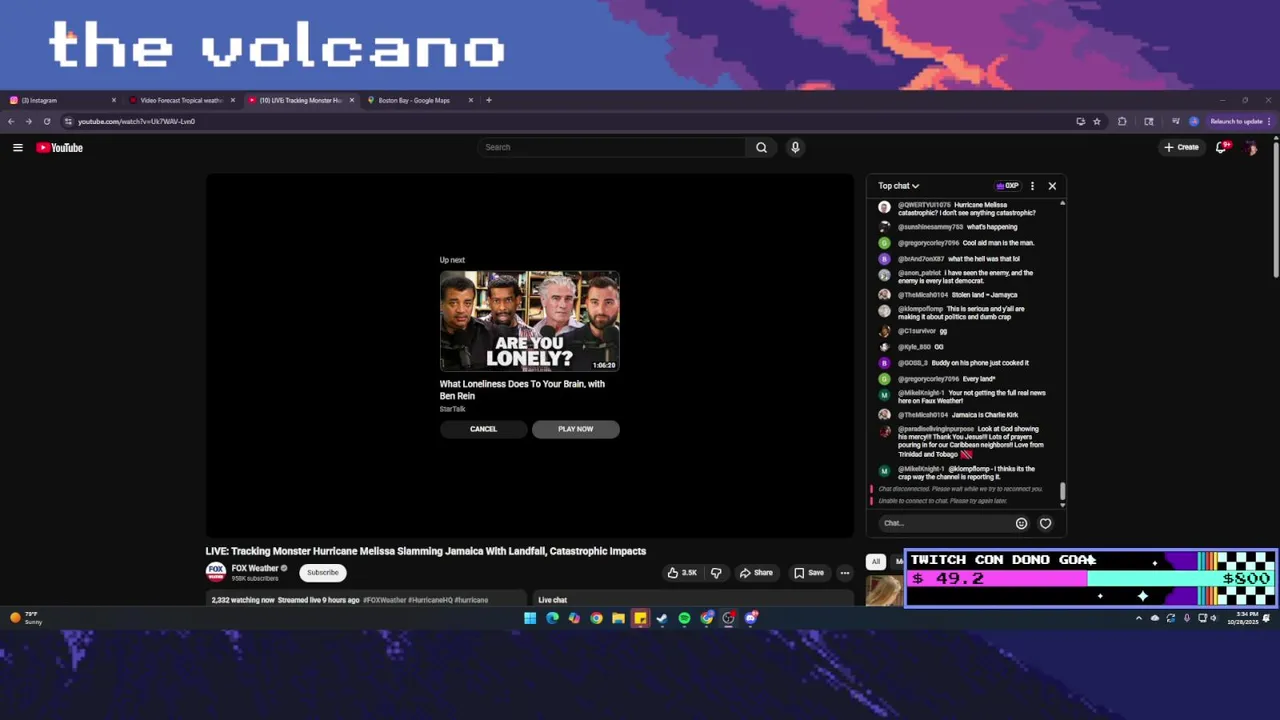This screenshot has width=1280, height=720.
Task: Open a new browser tab
Action: pos(489,100)
